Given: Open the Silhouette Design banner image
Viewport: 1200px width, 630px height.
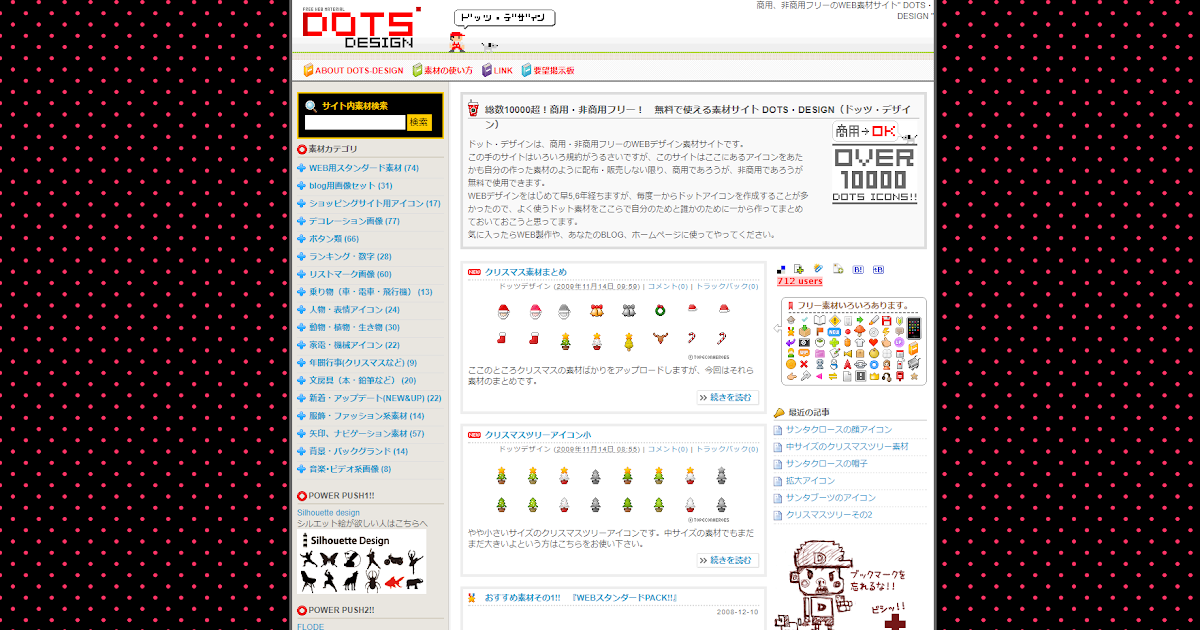Looking at the screenshot, I should tap(361, 562).
